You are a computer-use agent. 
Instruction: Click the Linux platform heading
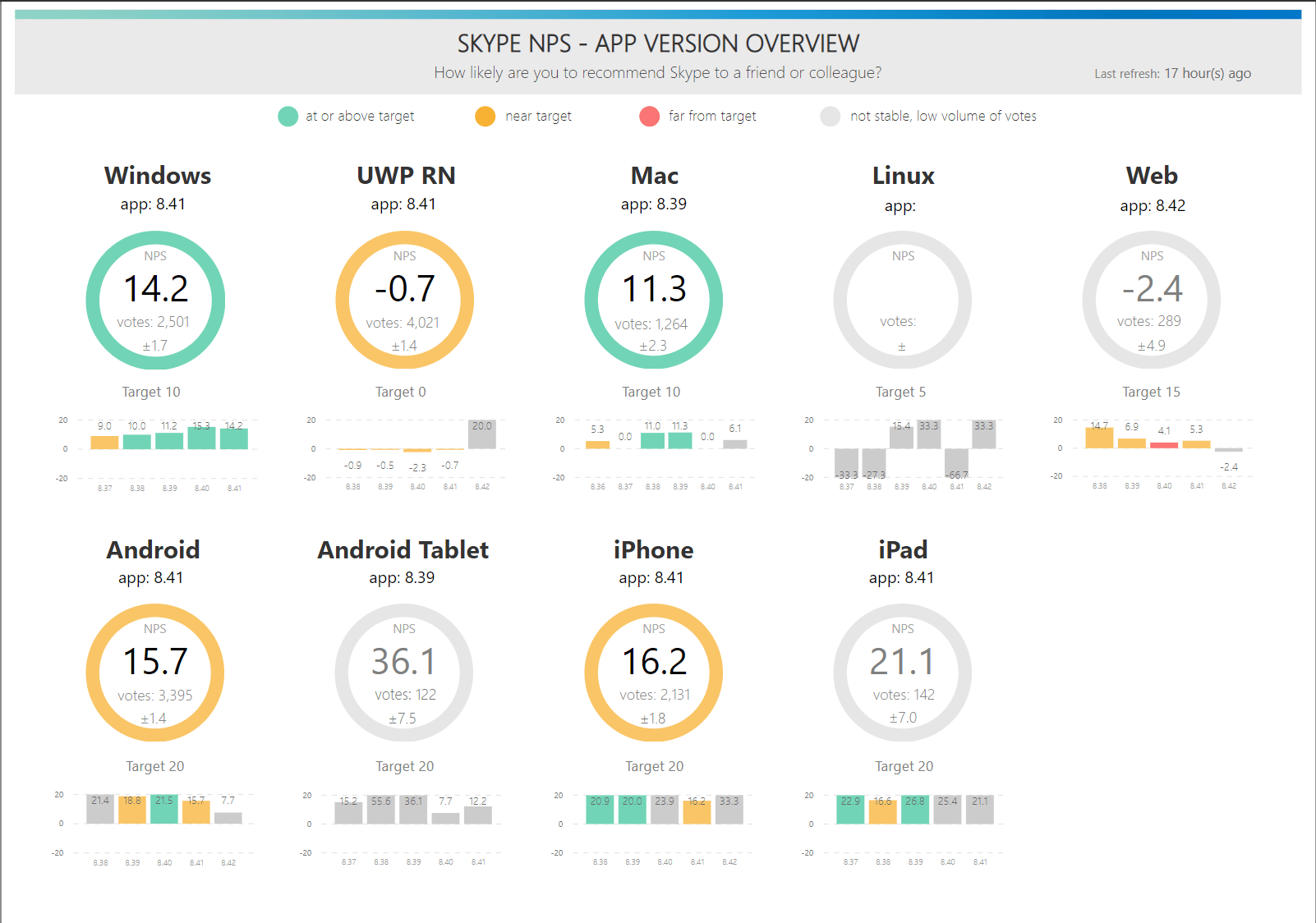[x=904, y=176]
